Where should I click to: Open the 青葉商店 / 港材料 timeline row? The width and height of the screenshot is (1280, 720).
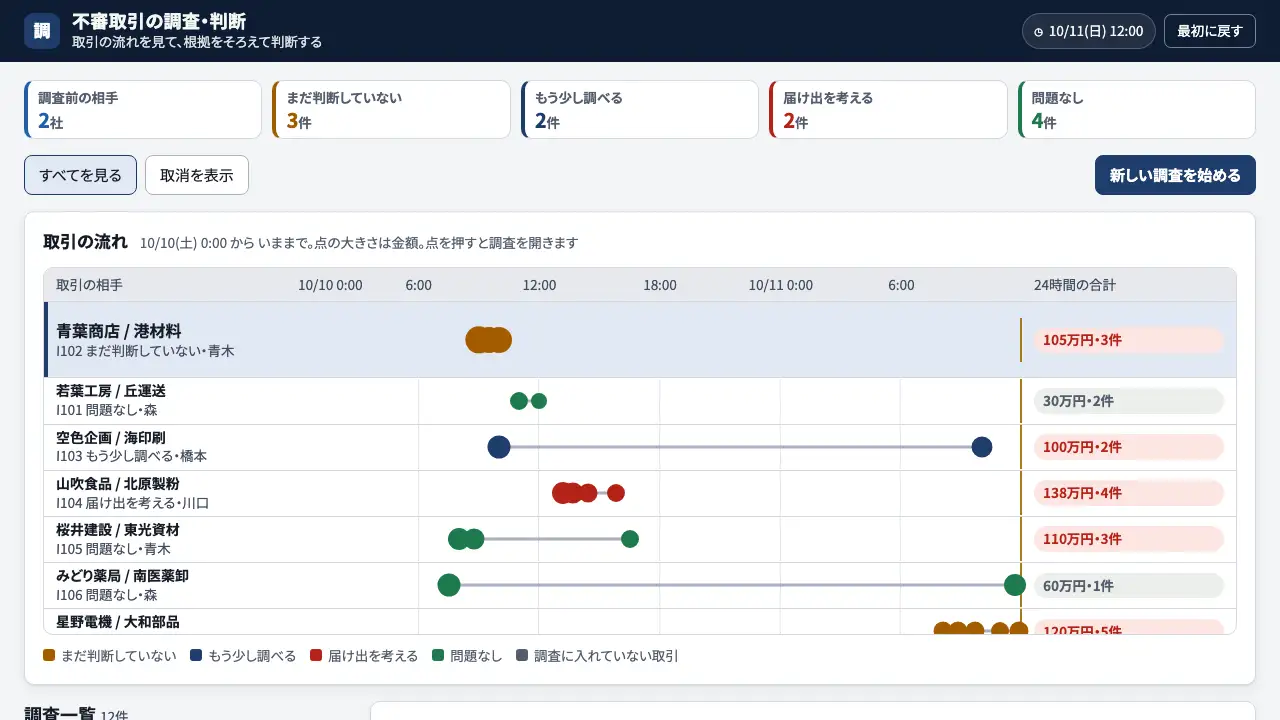[640, 340]
